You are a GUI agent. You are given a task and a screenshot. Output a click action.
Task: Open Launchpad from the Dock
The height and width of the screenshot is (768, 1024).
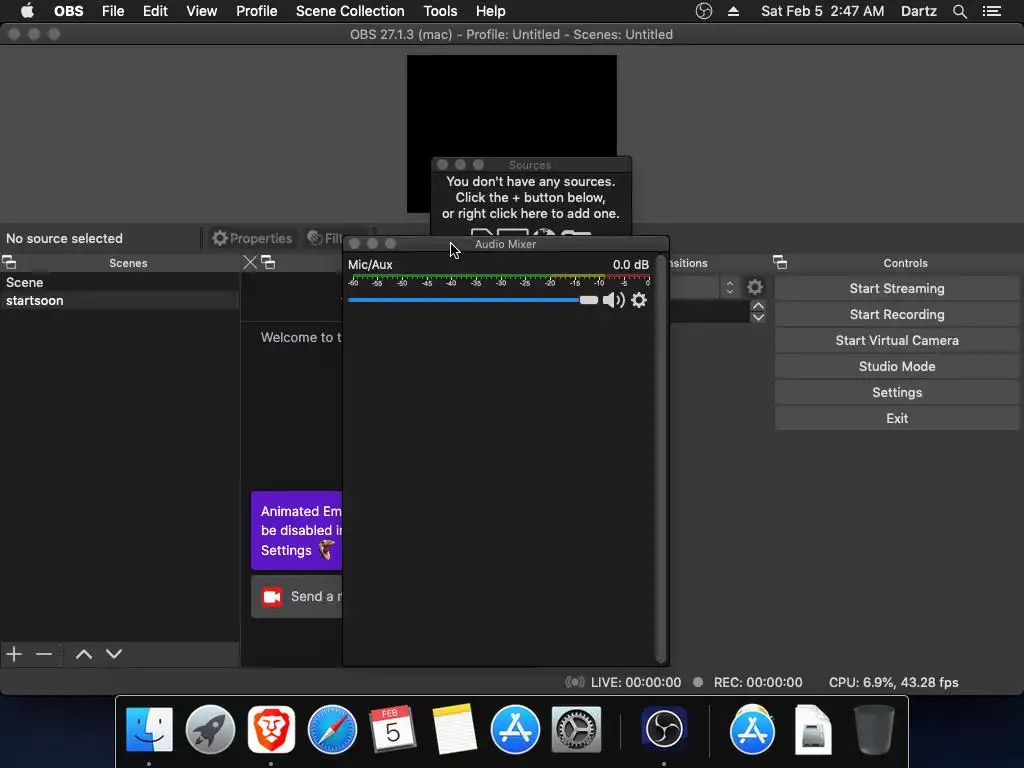click(210, 729)
